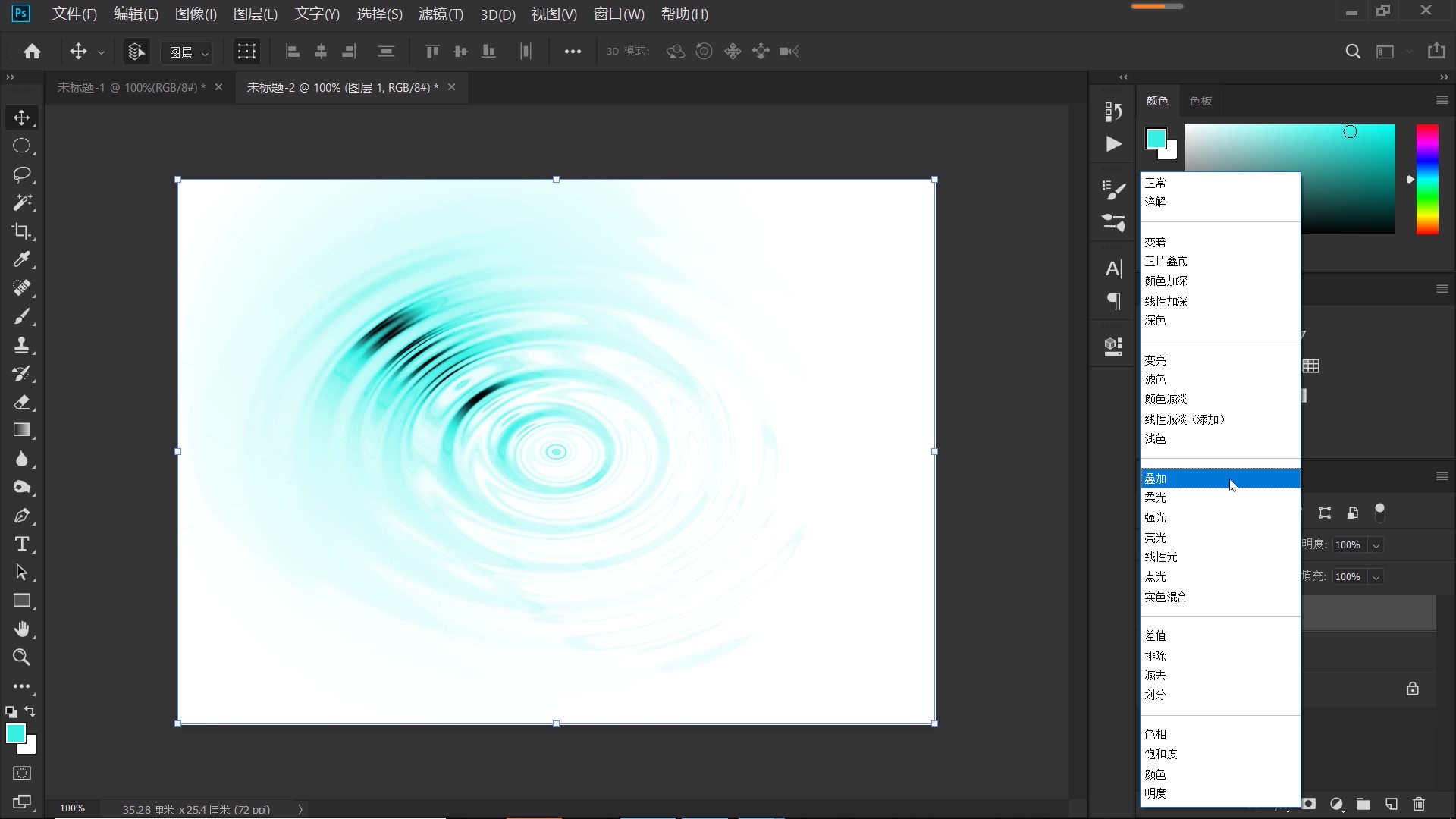
Task: Expand the opacity 100% dropdown arrow
Action: pyautogui.click(x=1376, y=545)
